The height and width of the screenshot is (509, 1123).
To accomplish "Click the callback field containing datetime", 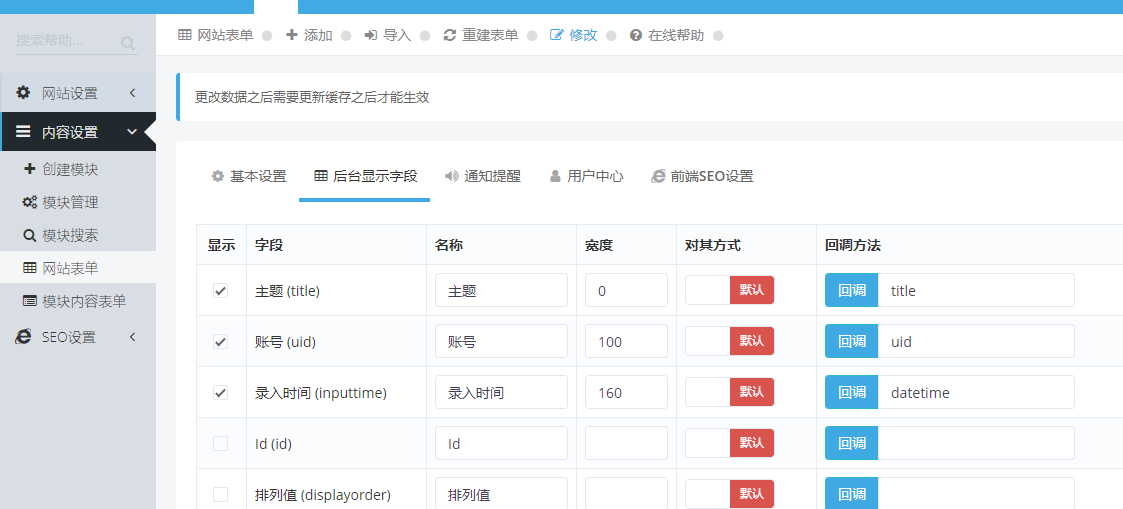I will (976, 392).
